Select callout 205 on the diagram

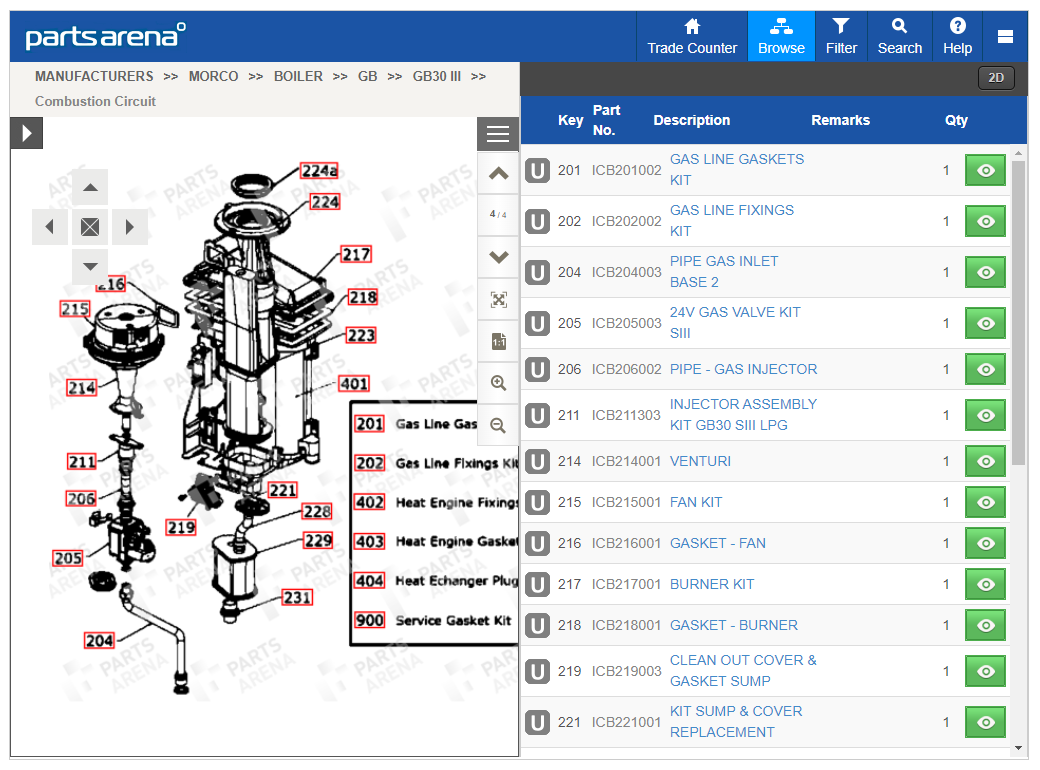(68, 558)
